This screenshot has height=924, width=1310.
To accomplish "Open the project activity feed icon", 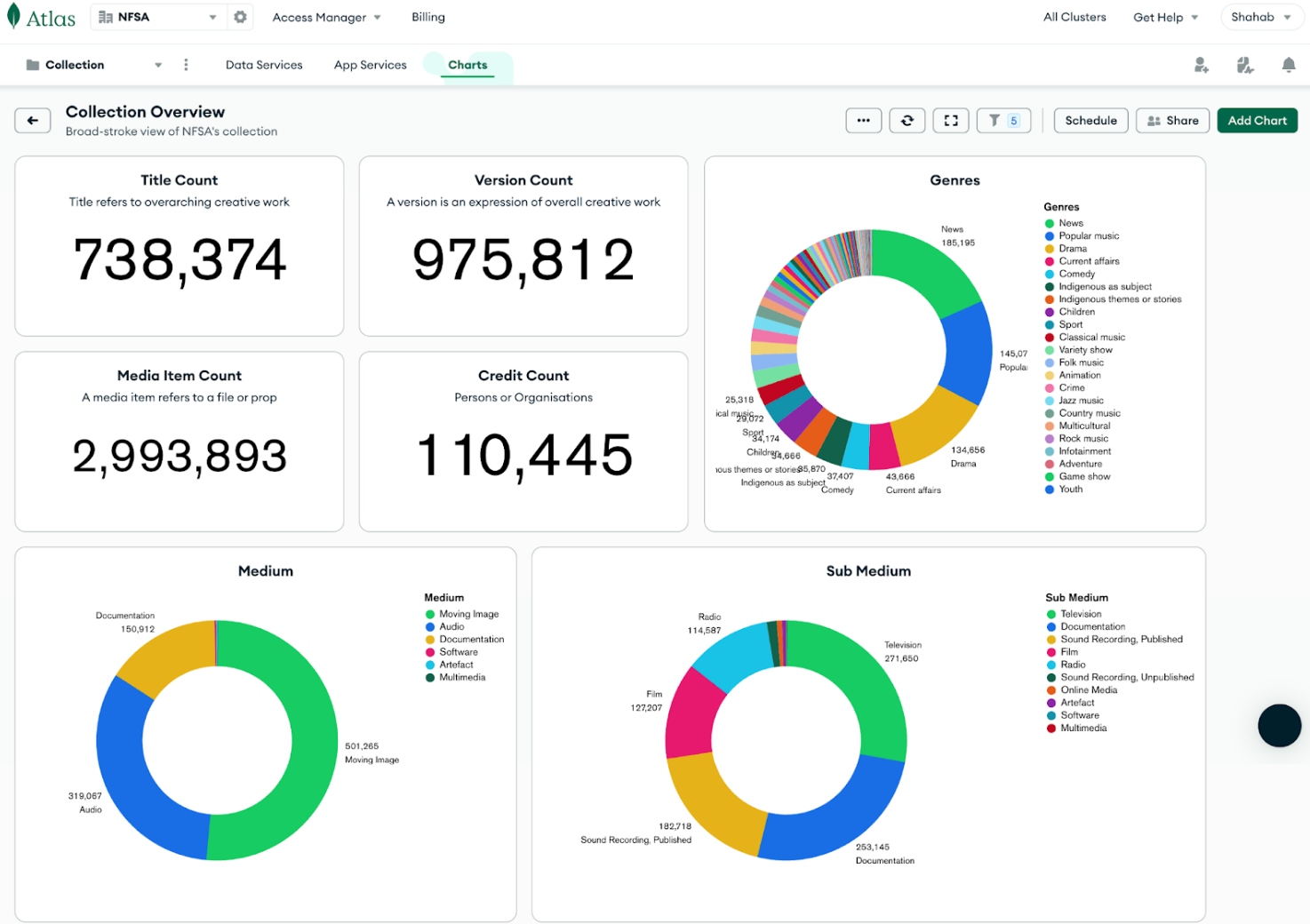I will (1244, 65).
